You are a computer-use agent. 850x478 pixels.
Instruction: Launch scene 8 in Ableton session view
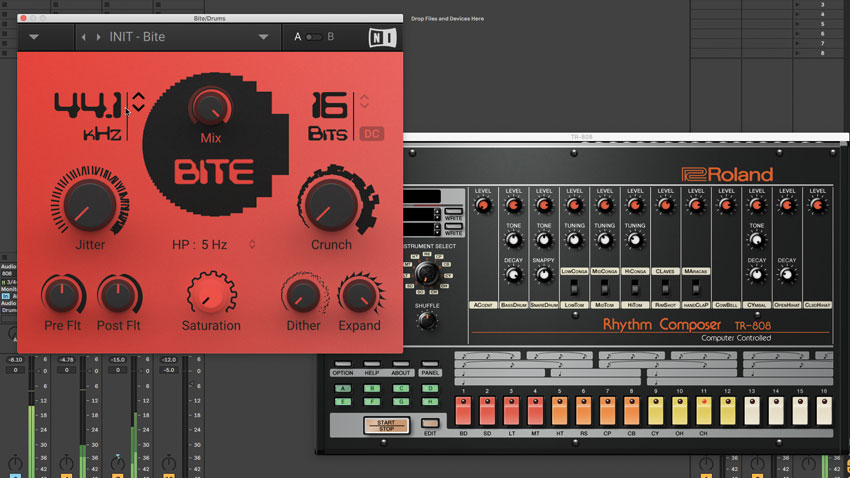point(797,53)
